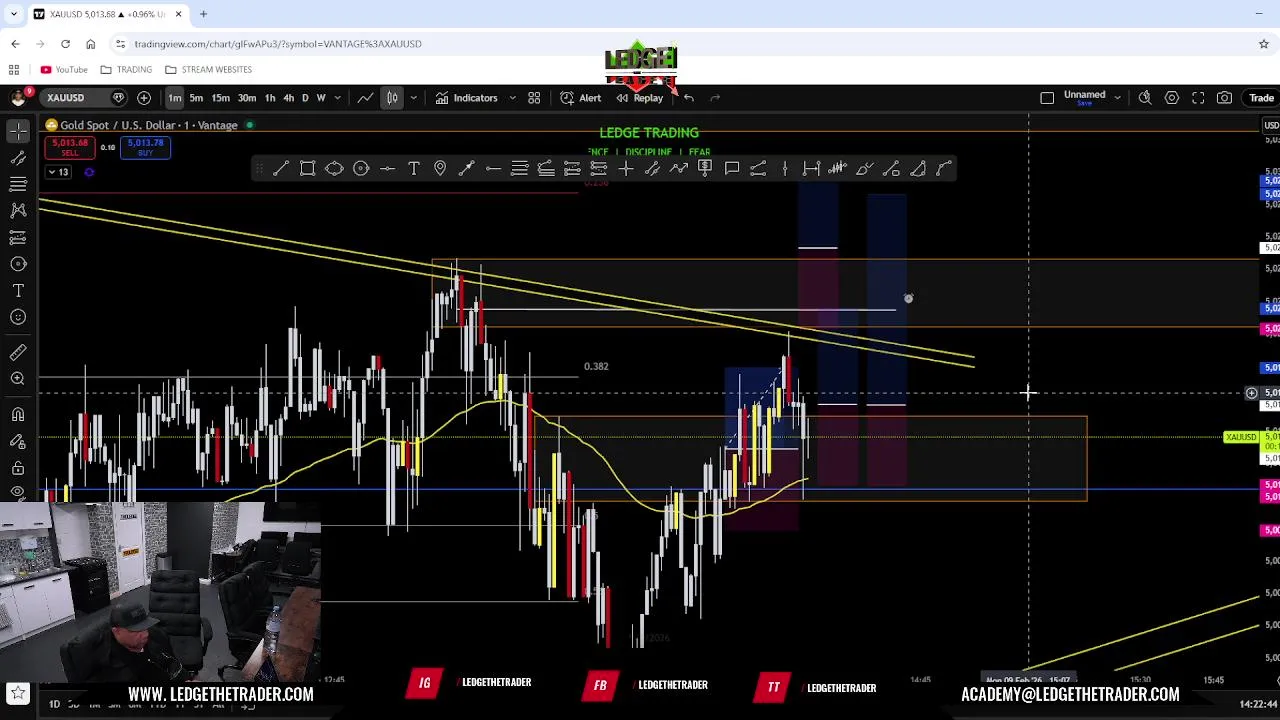Image resolution: width=1280 pixels, height=720 pixels.
Task: Toggle hide all drawings eye icon
Action: 18,491
